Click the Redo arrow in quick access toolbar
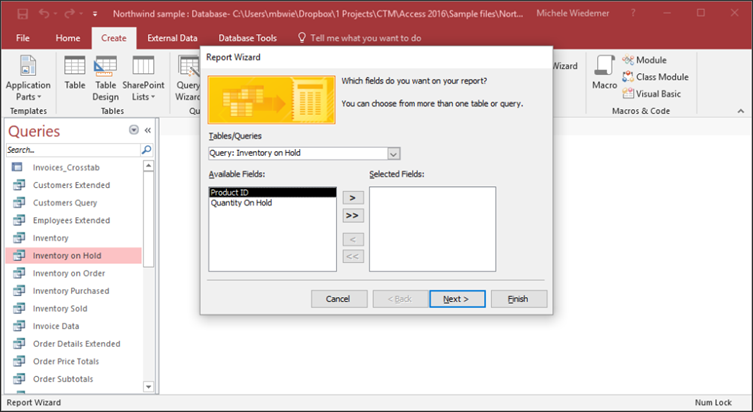The image size is (753, 412). click(x=70, y=14)
